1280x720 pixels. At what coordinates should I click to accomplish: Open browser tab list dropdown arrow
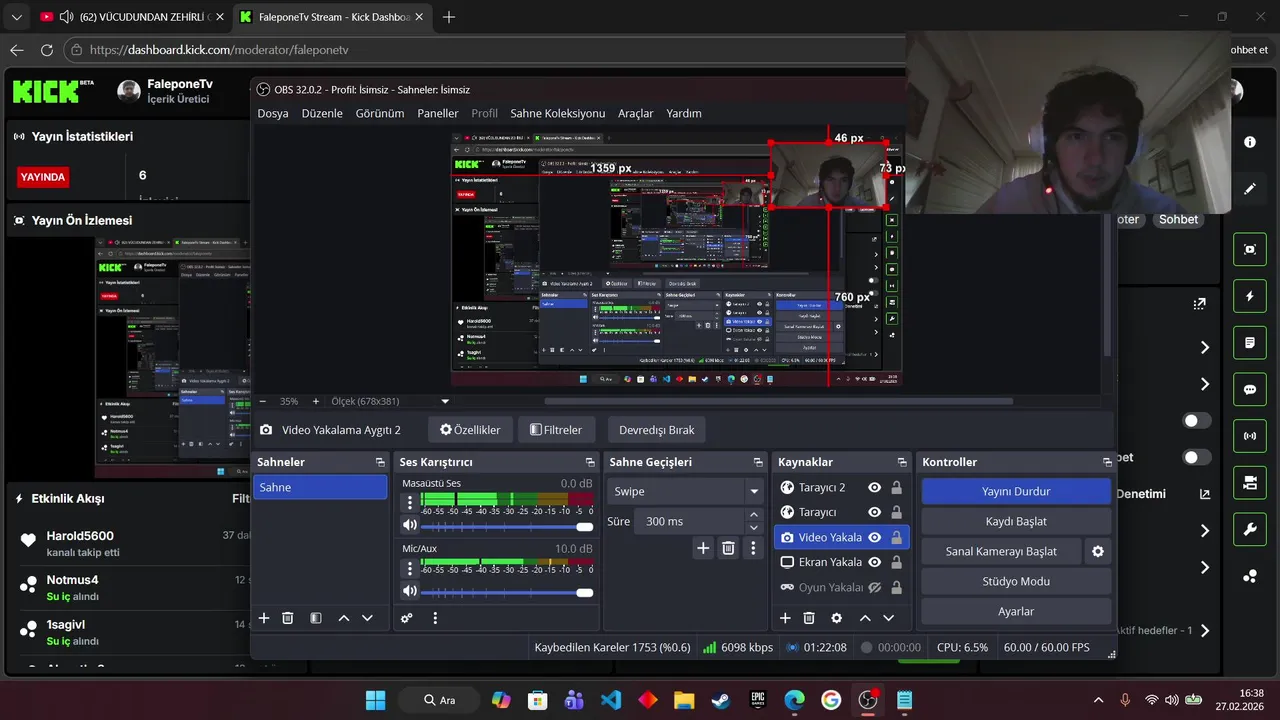click(16, 17)
